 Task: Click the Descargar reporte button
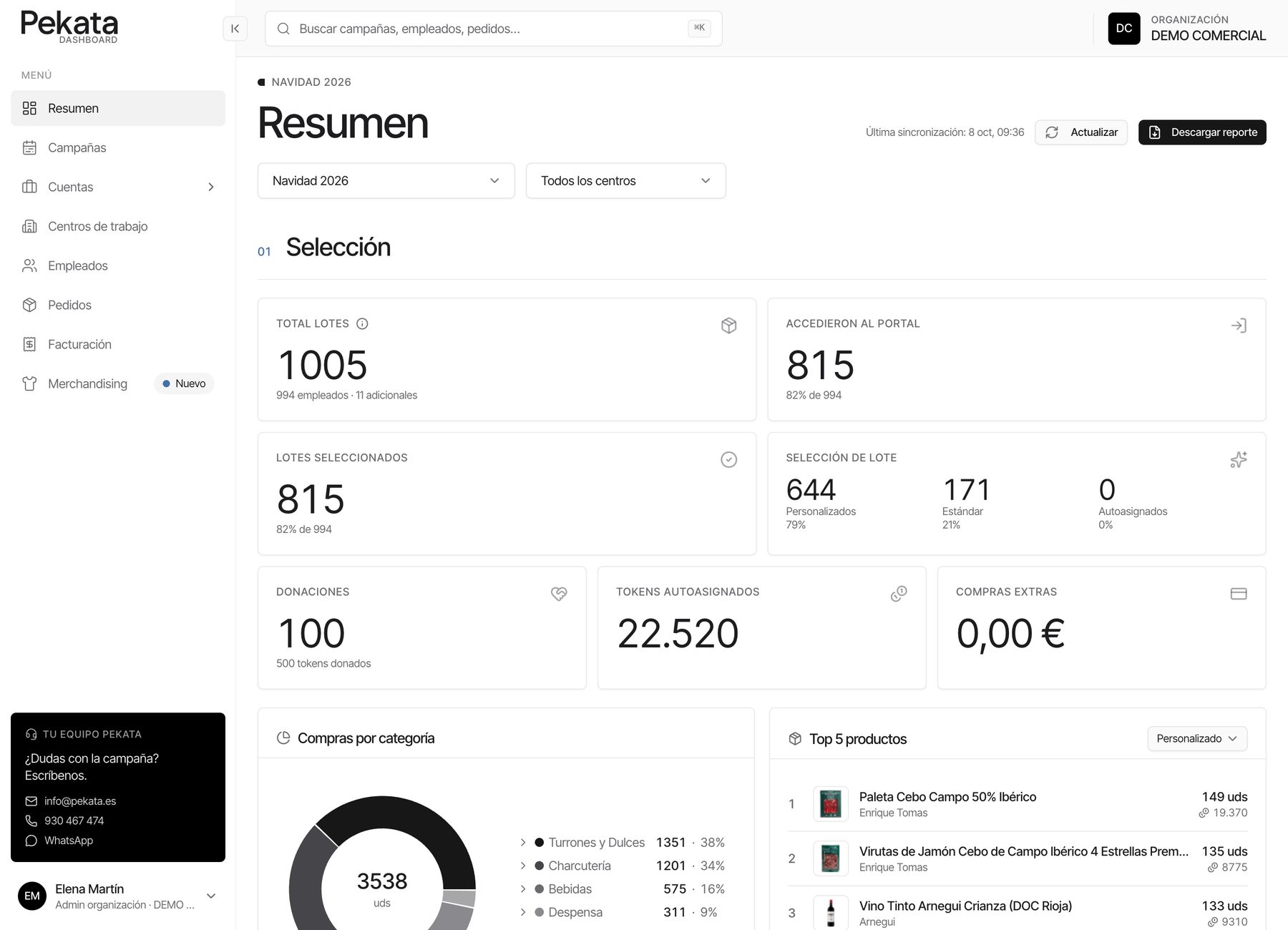(x=1202, y=132)
